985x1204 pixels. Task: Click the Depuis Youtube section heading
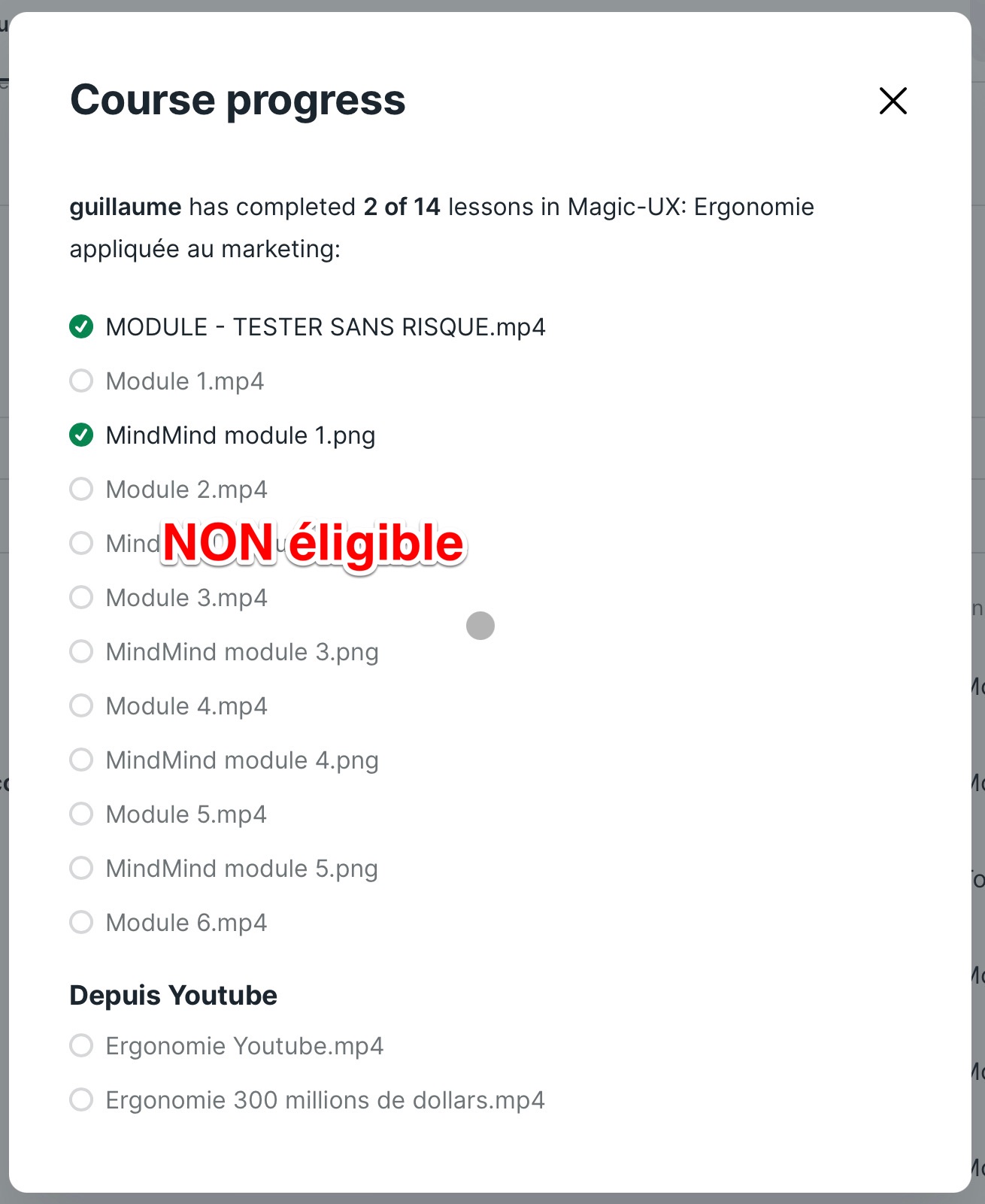tap(174, 995)
